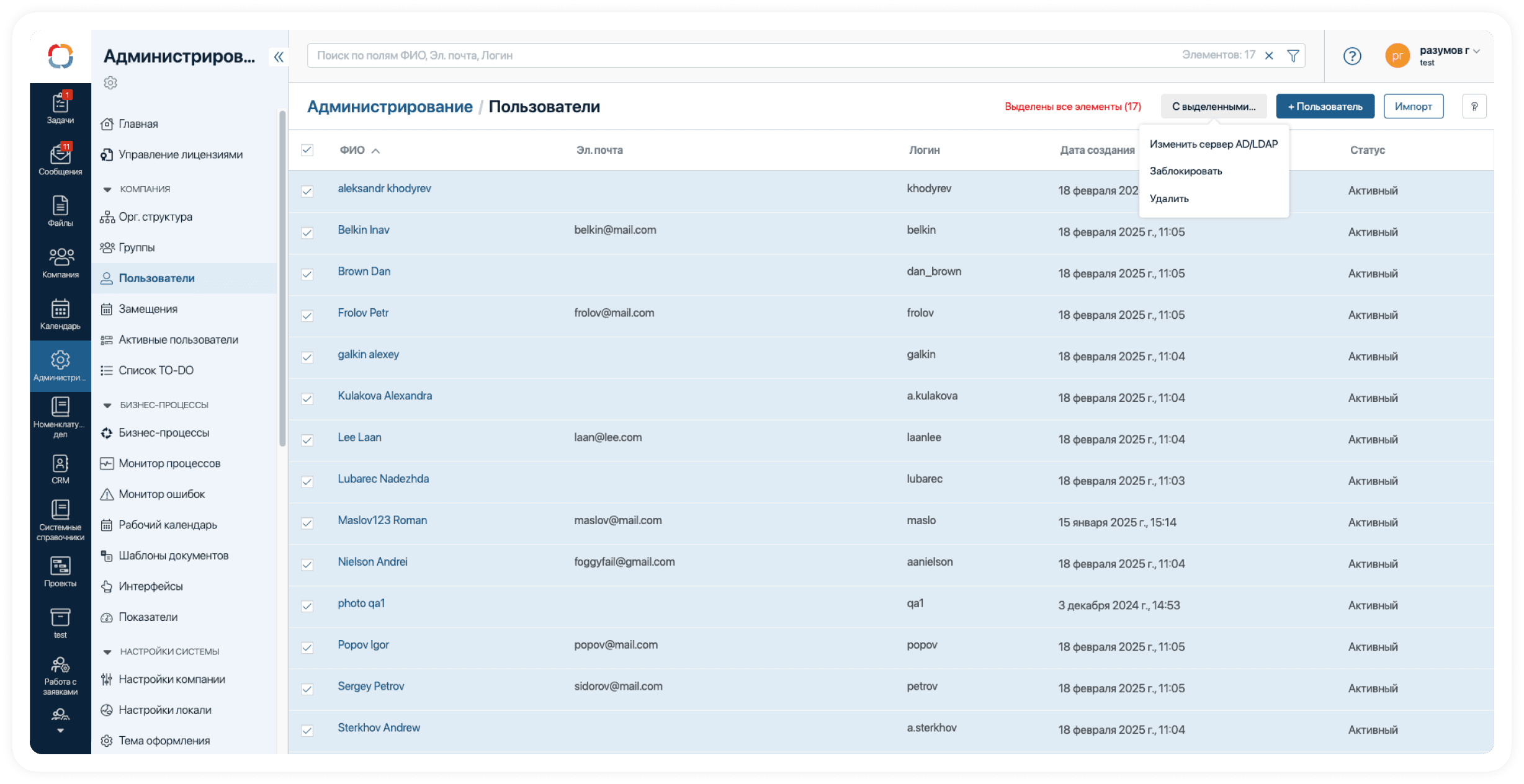This screenshot has height=784, width=1524.
Task: Collapse the КОМПАНИЯ section
Action: click(x=107, y=189)
